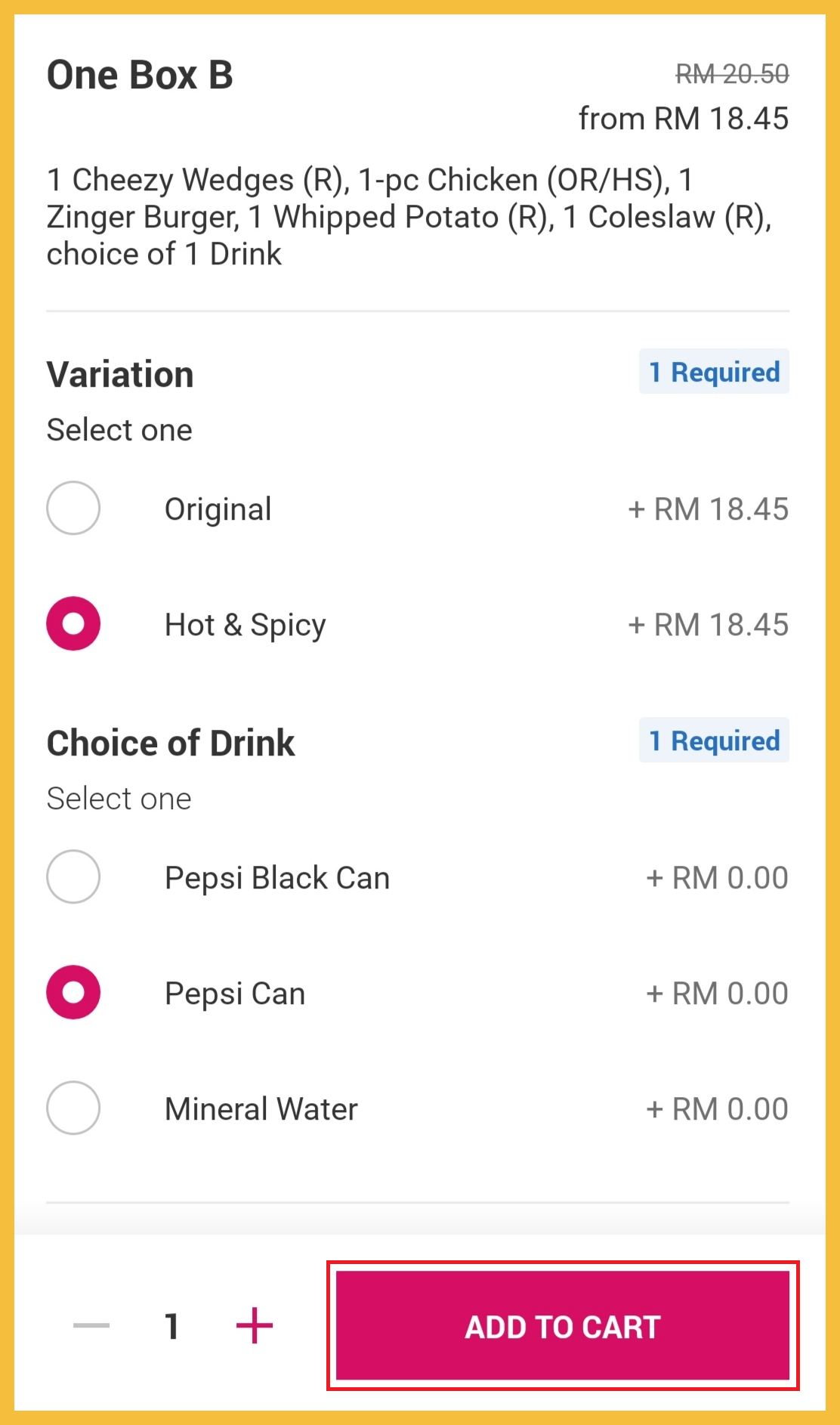
Task: Click the Choice of Drink heading
Action: click(x=171, y=743)
